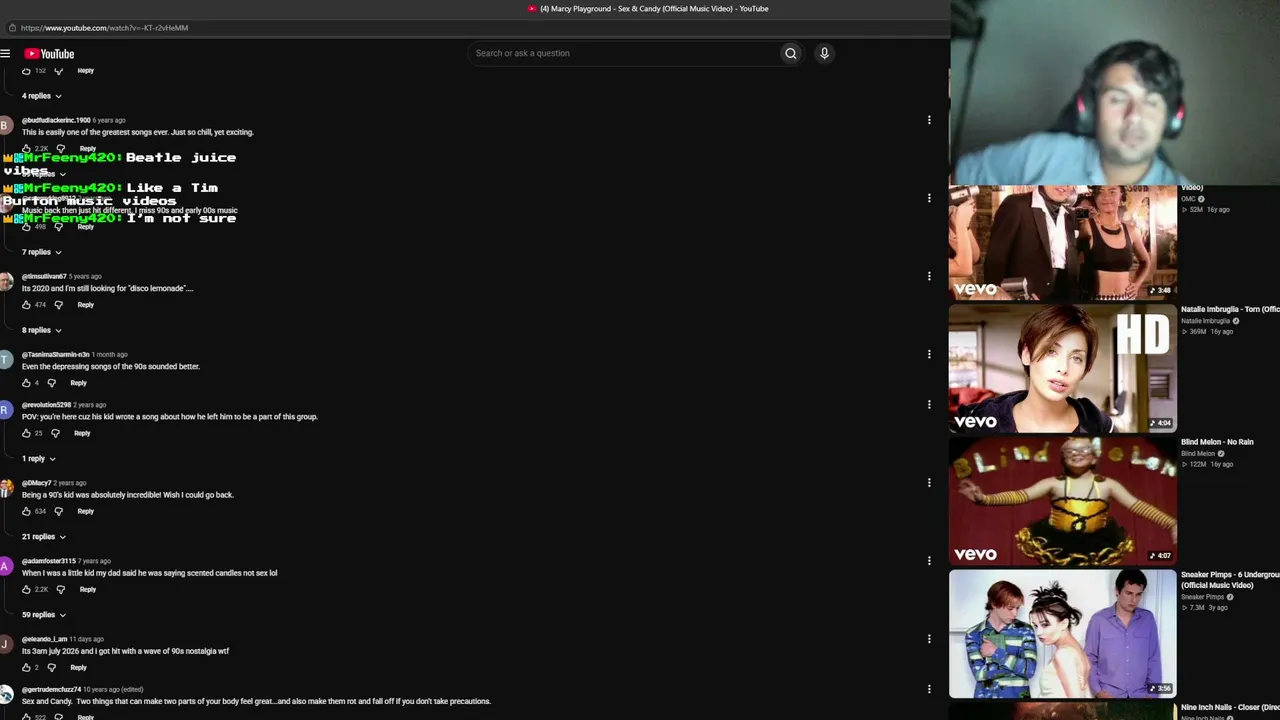Click the "Blind Melon - No Rain" title

(x=1217, y=442)
